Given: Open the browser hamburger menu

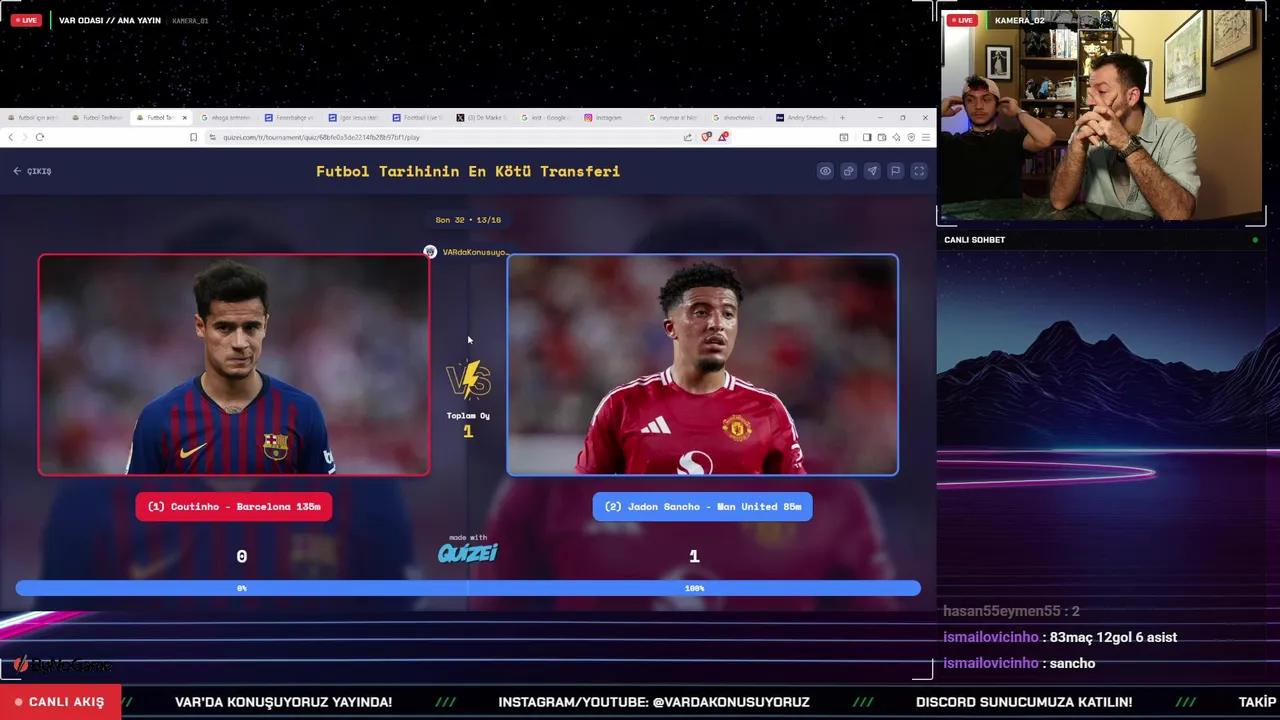Looking at the screenshot, I should (926, 137).
